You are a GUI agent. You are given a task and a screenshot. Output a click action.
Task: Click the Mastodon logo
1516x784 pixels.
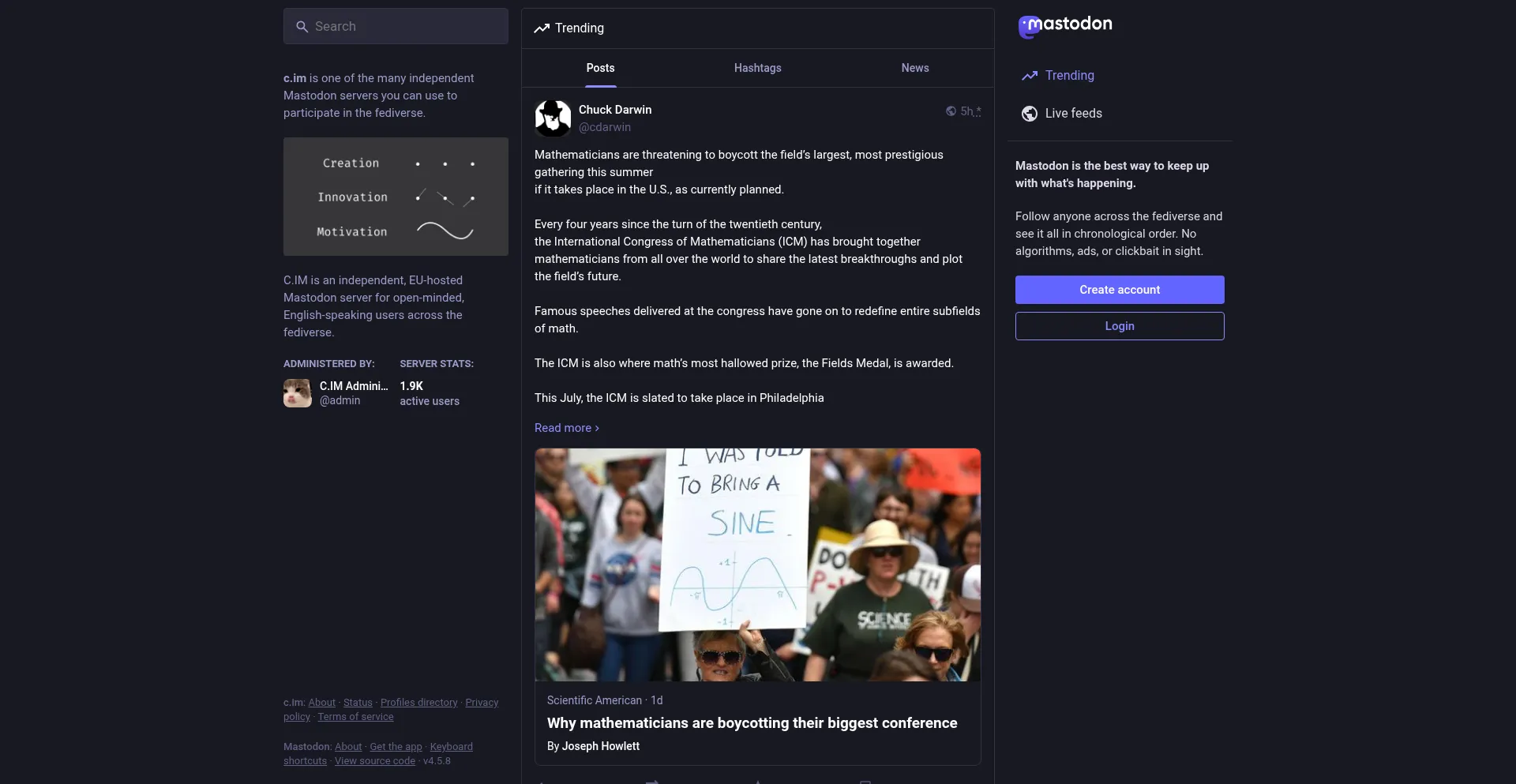pyautogui.click(x=1065, y=26)
